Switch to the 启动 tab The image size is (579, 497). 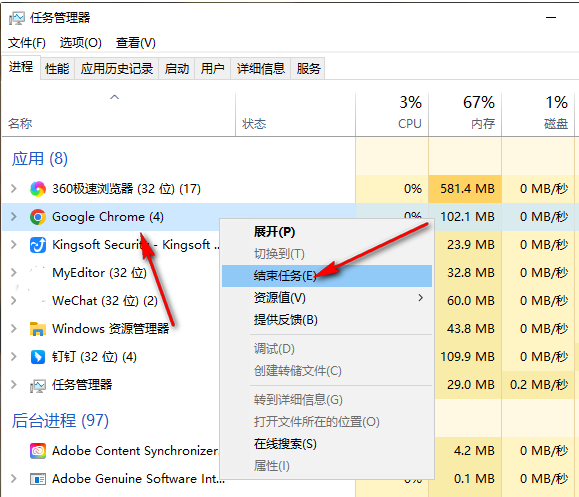(177, 69)
